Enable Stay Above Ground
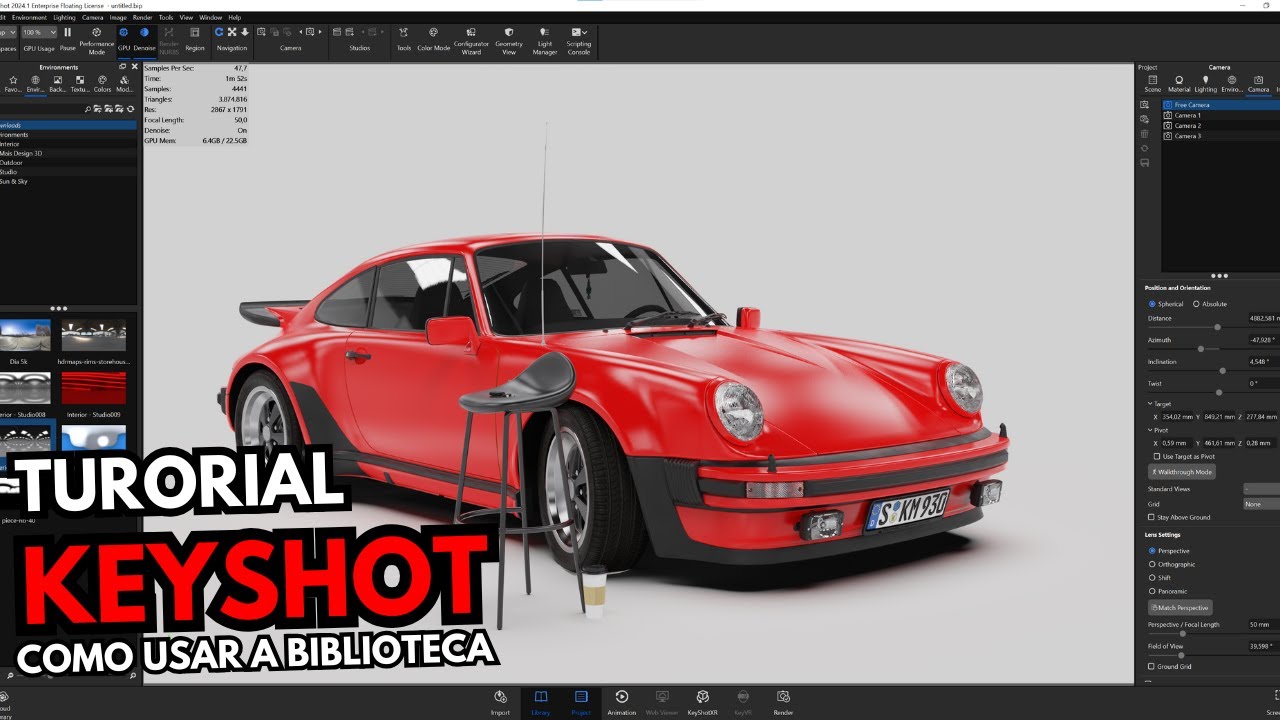The height and width of the screenshot is (720, 1280). click(1181, 517)
